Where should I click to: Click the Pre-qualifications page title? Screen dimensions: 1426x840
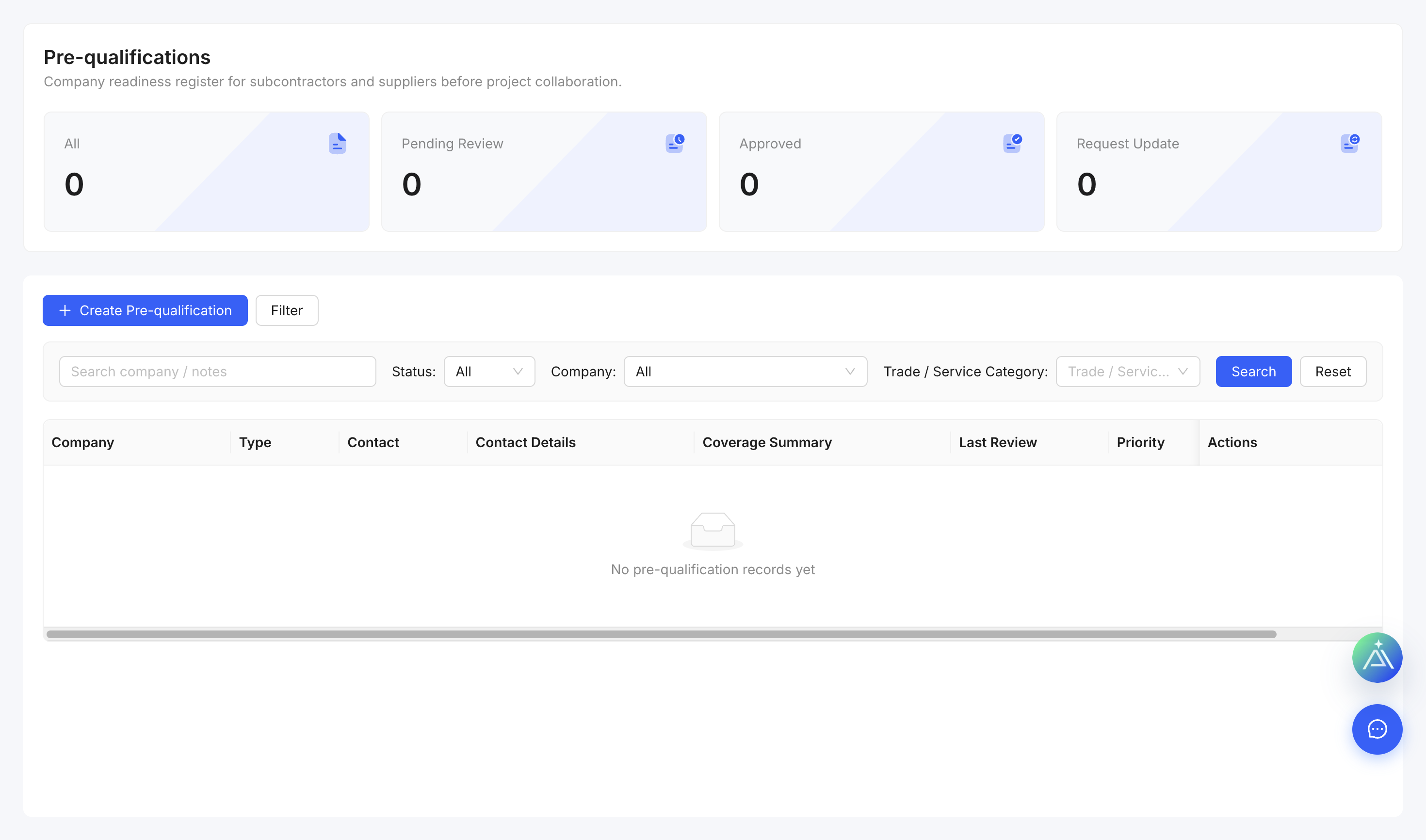(x=127, y=57)
